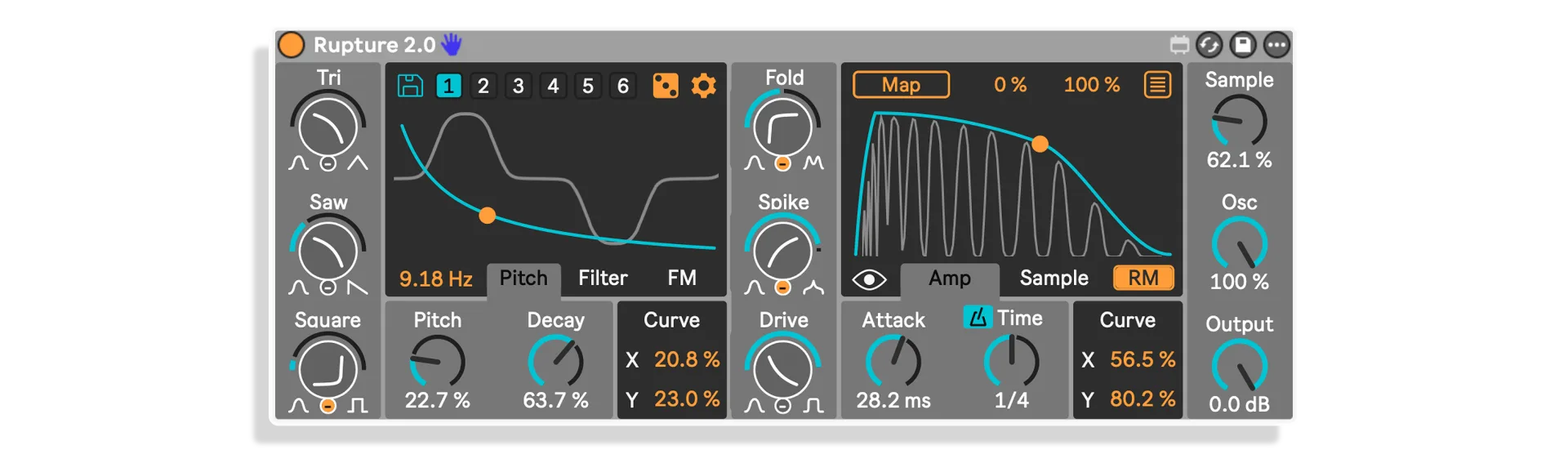Toggle the orange circle switch under the Spike knob
Screen dimensions: 1568x450
782,288
